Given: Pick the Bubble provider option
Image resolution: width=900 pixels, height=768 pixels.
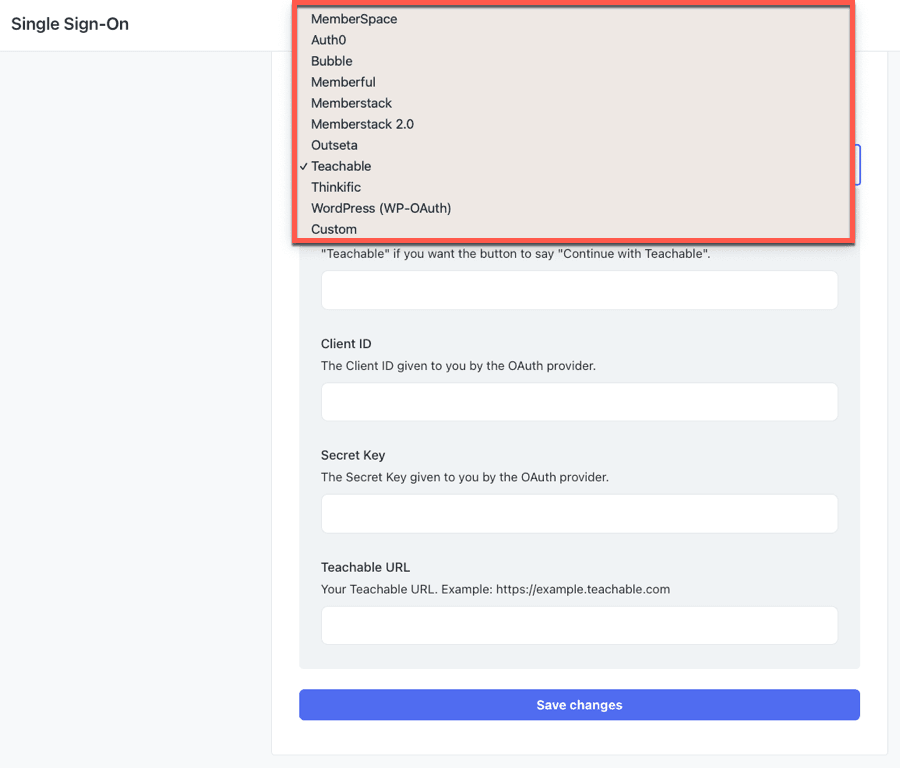Looking at the screenshot, I should pos(332,61).
